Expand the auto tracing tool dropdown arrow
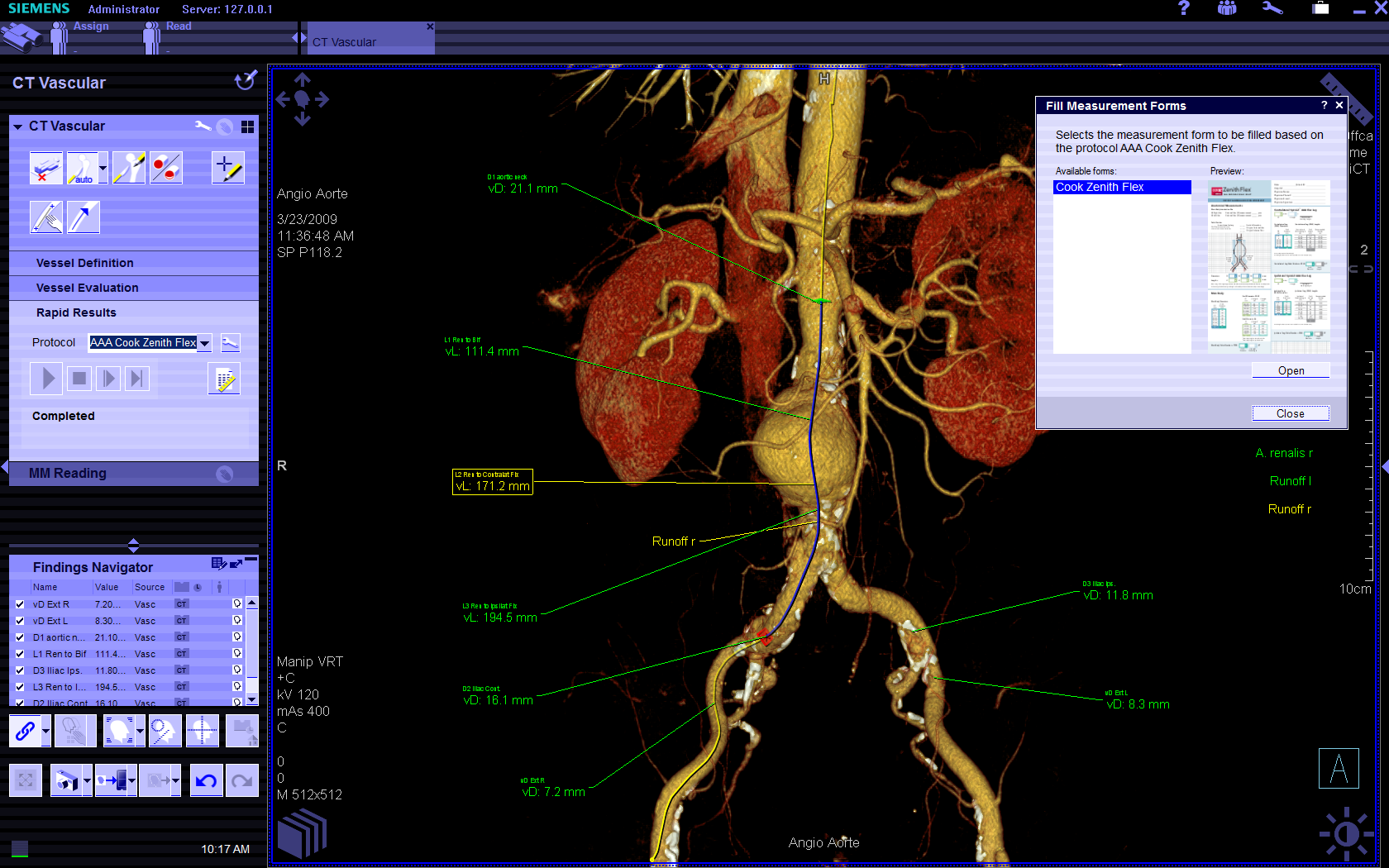Screen dimensions: 1389x868 pos(103,168)
